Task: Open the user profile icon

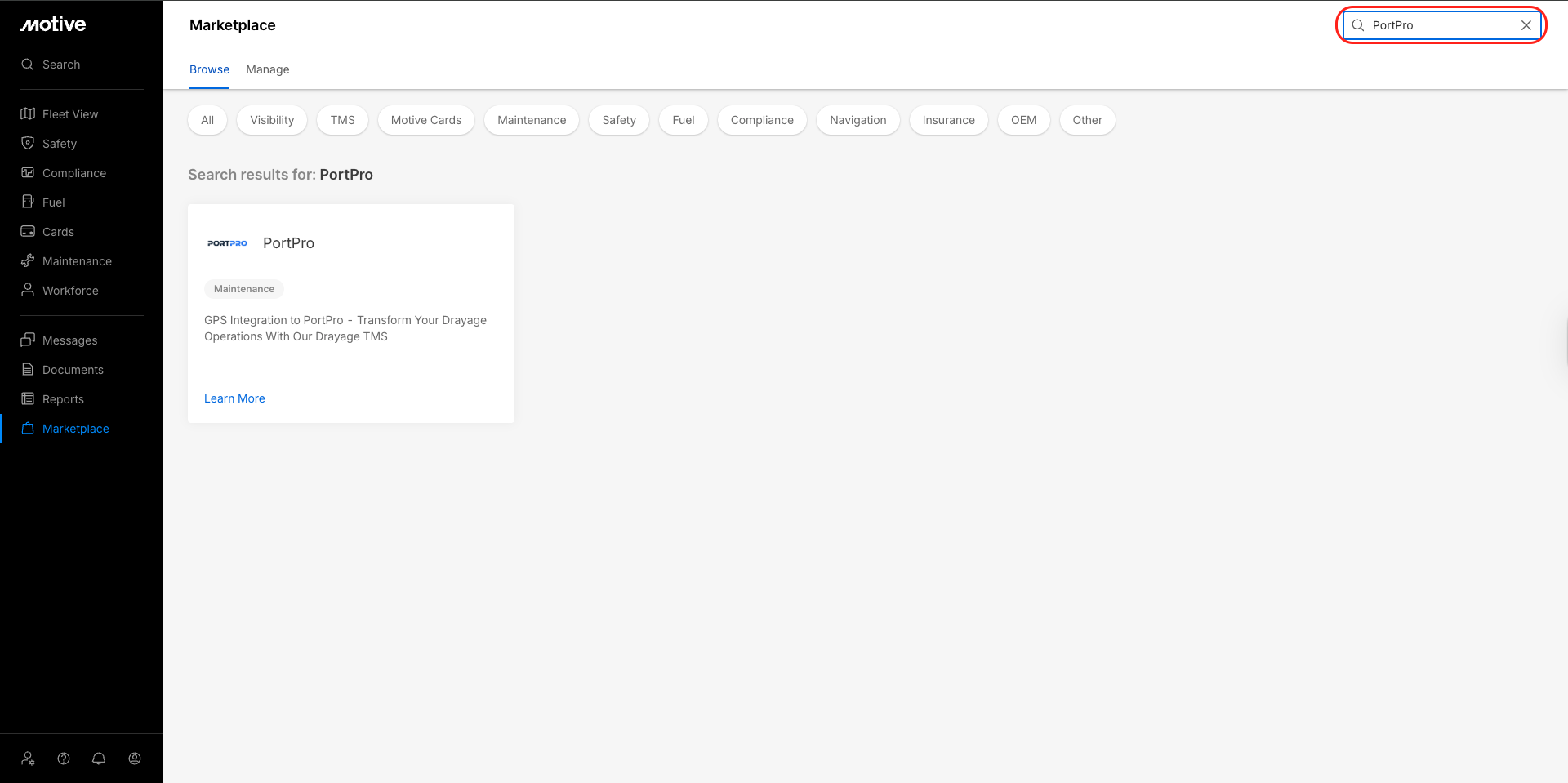Action: click(x=135, y=759)
